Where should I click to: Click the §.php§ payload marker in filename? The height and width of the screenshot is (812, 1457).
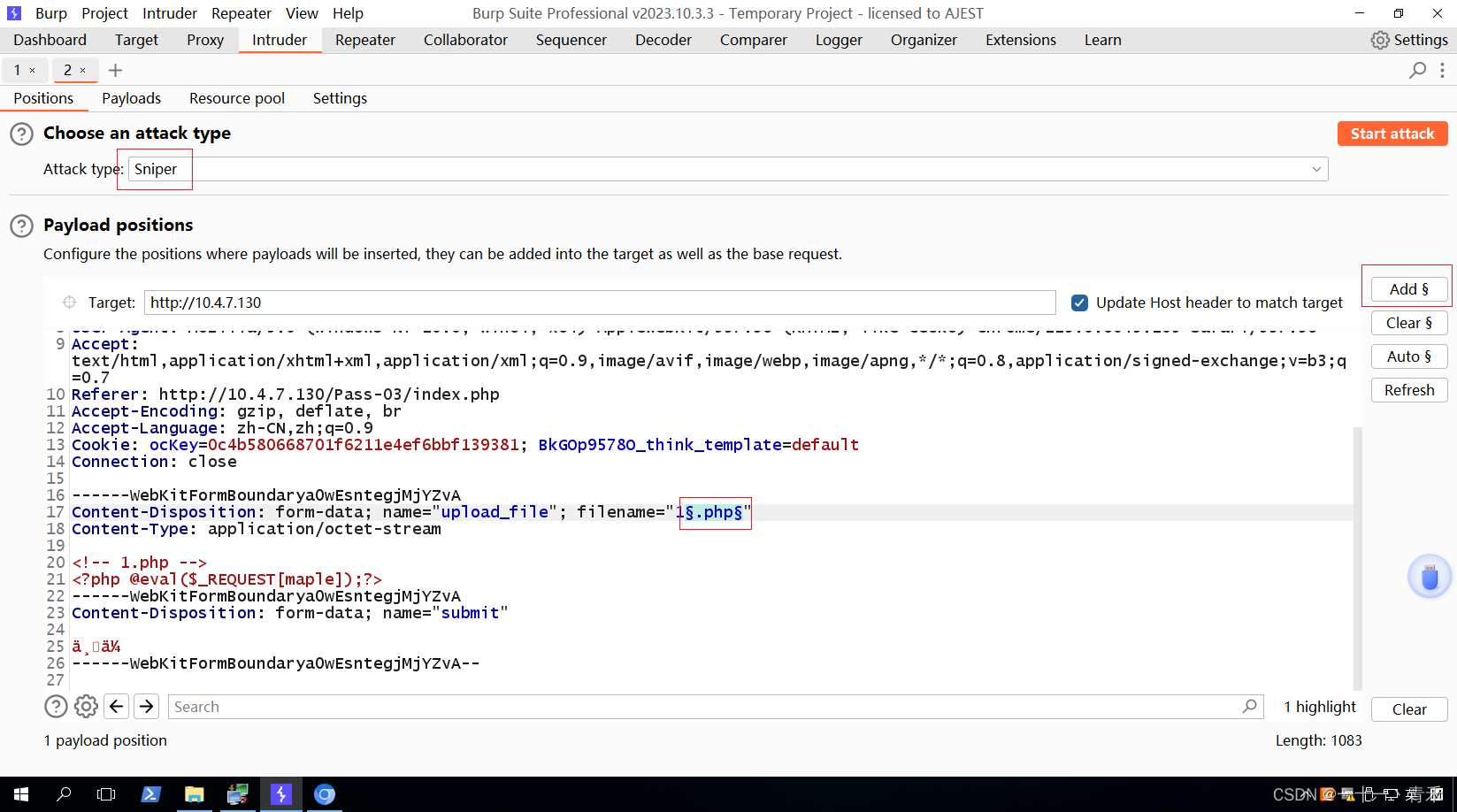click(714, 512)
